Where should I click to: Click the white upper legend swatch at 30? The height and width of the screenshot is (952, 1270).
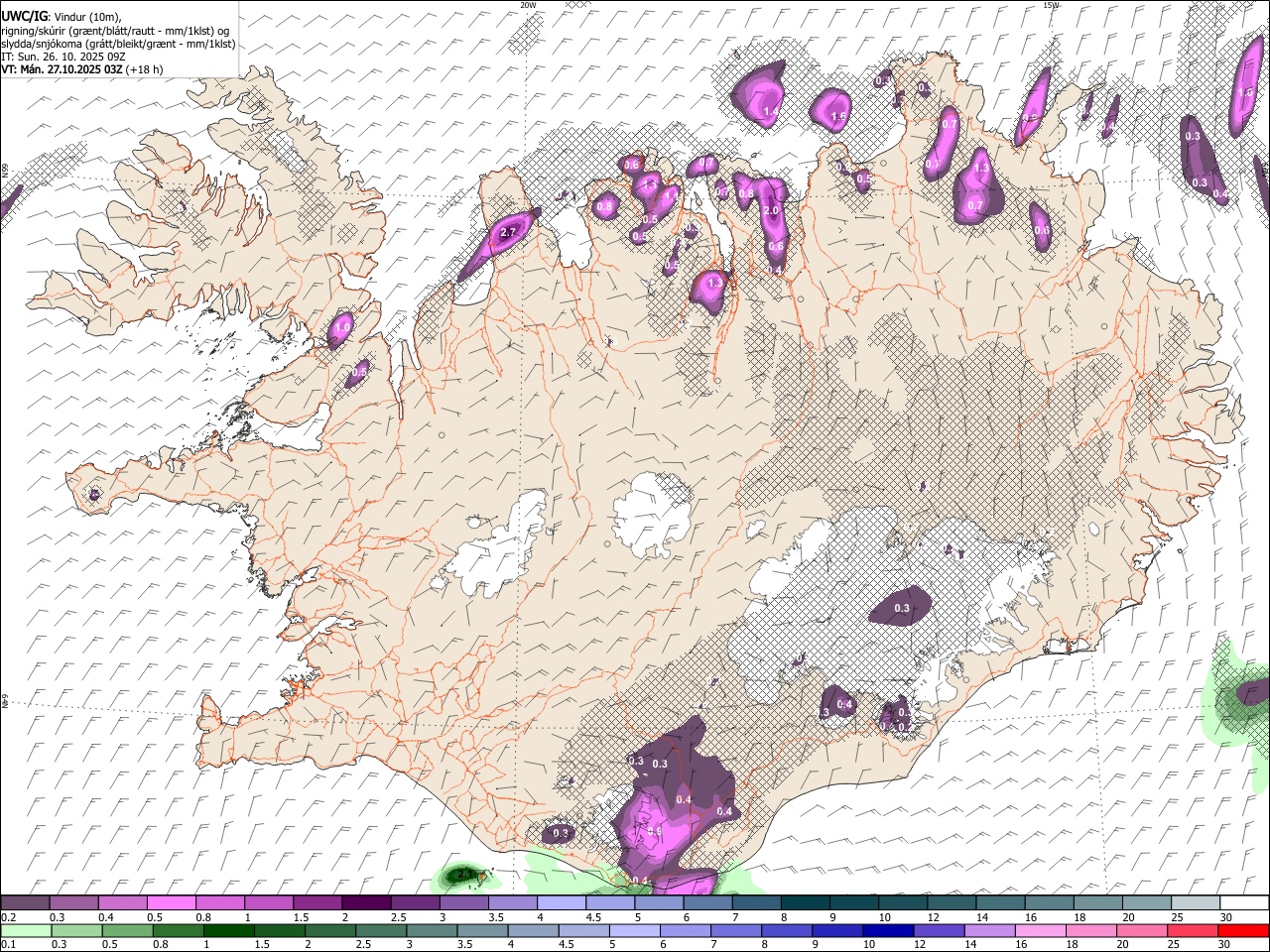1243,903
